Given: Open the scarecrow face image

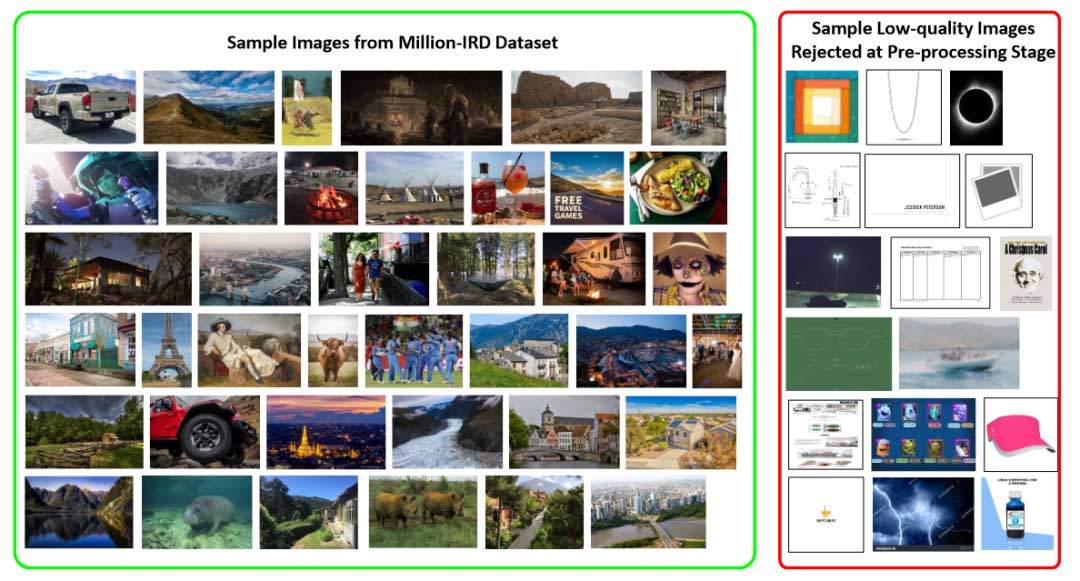Looking at the screenshot, I should click(x=689, y=268).
